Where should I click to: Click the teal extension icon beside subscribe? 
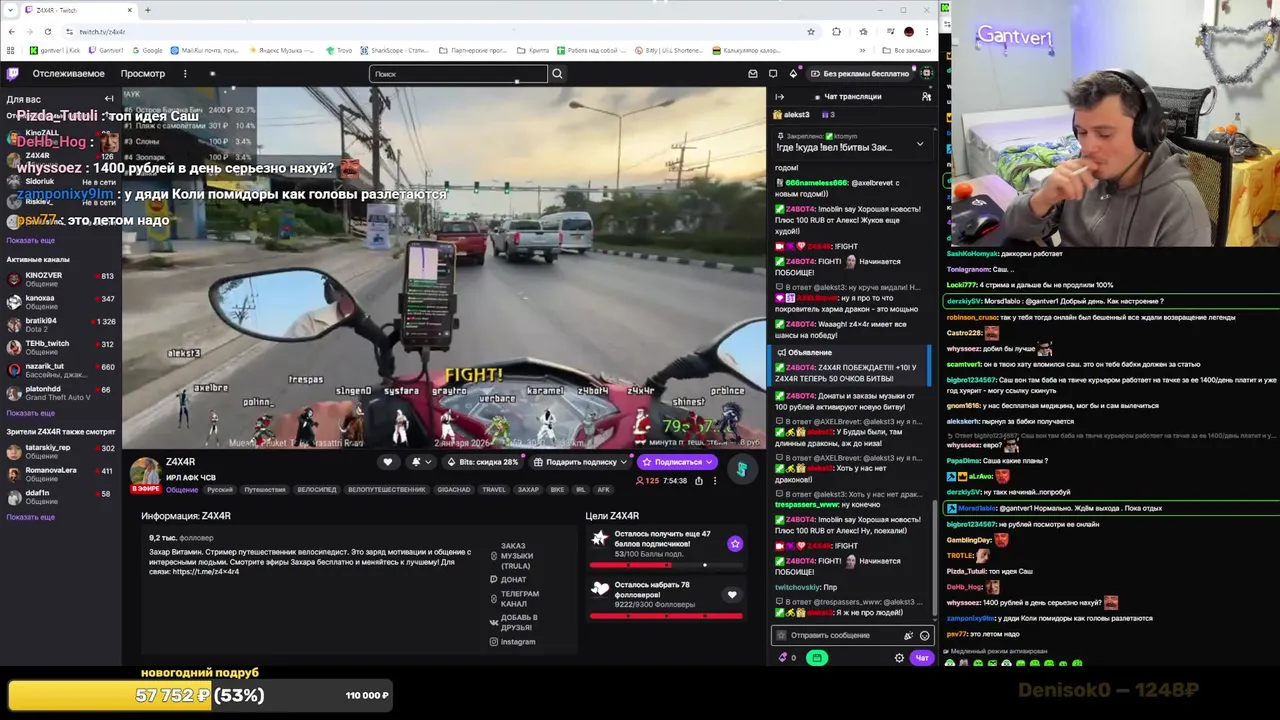[x=741, y=468]
